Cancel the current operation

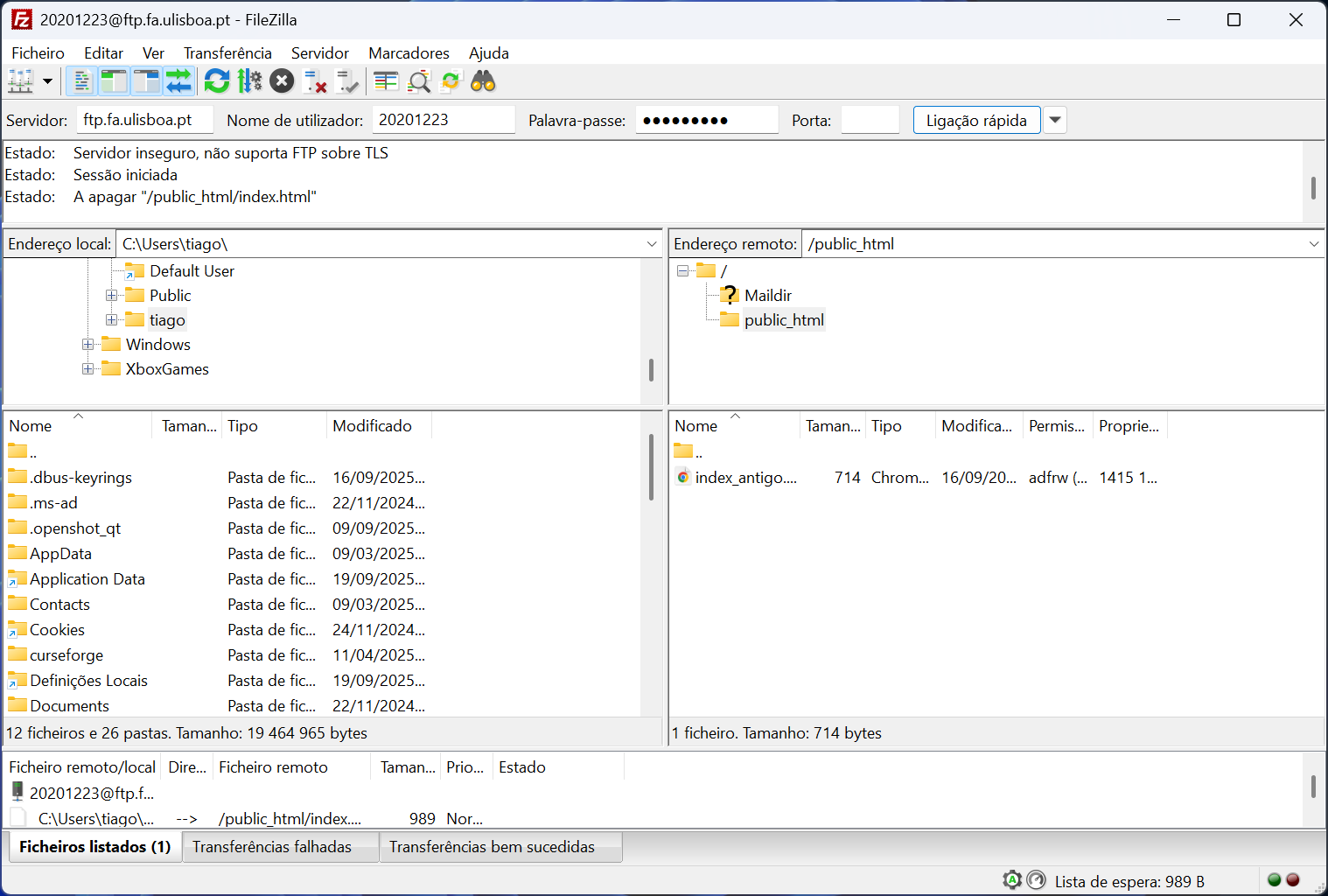282,81
